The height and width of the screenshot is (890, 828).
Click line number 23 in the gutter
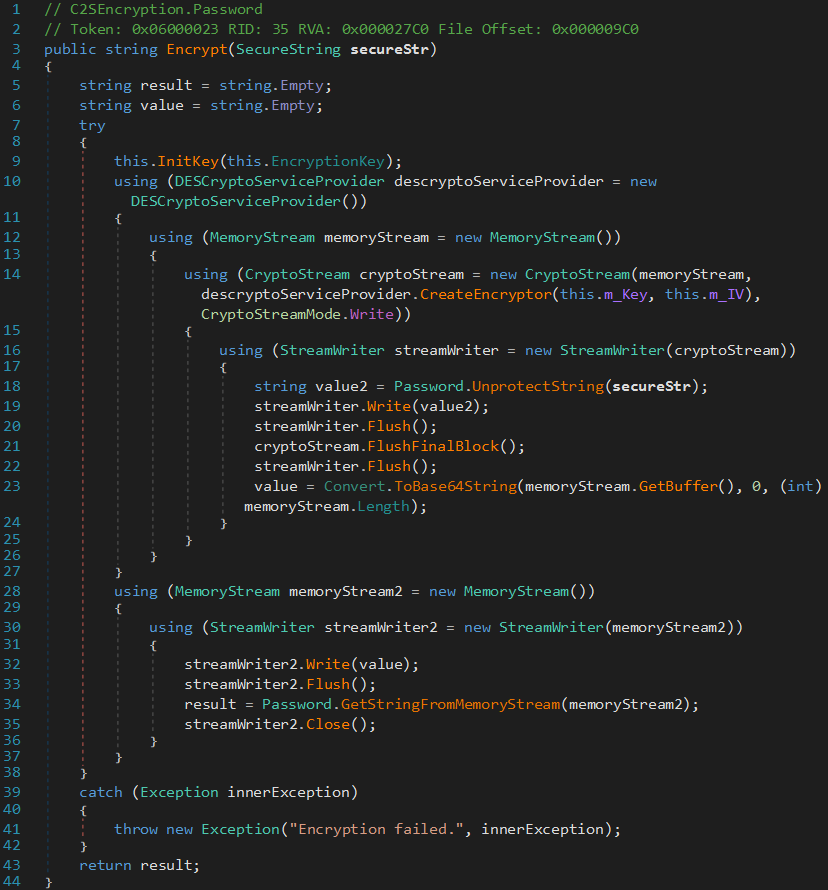12,486
